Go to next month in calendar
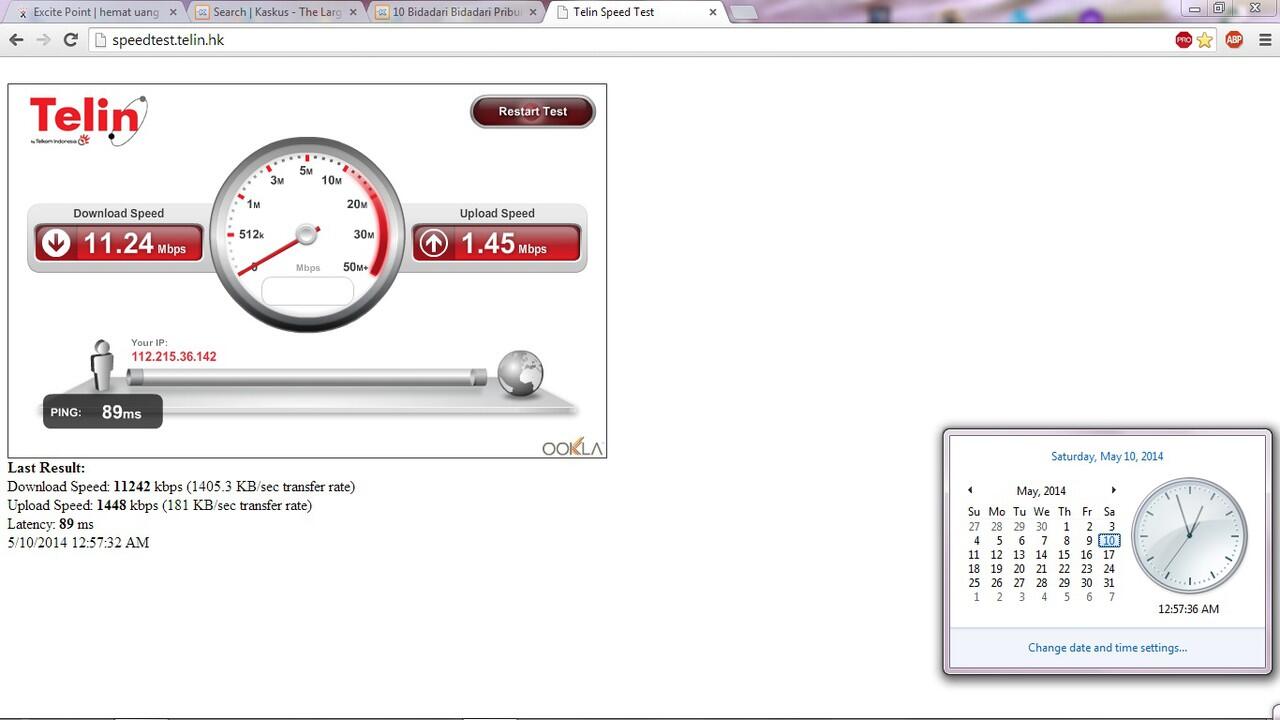Image resolution: width=1280 pixels, height=720 pixels. [x=1113, y=490]
